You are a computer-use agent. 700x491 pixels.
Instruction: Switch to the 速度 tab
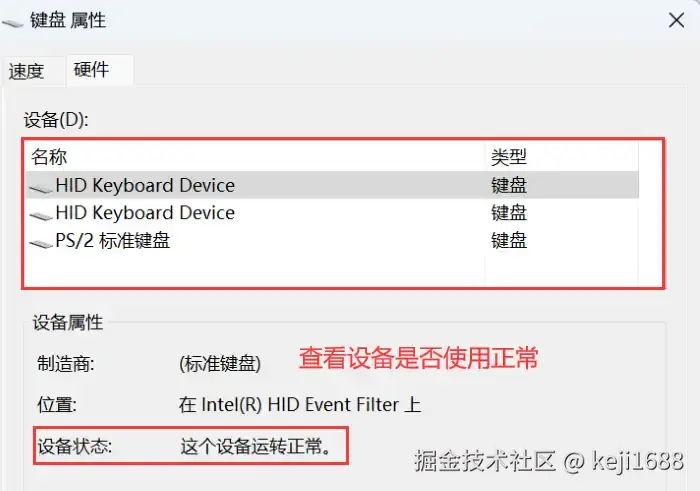point(27,71)
